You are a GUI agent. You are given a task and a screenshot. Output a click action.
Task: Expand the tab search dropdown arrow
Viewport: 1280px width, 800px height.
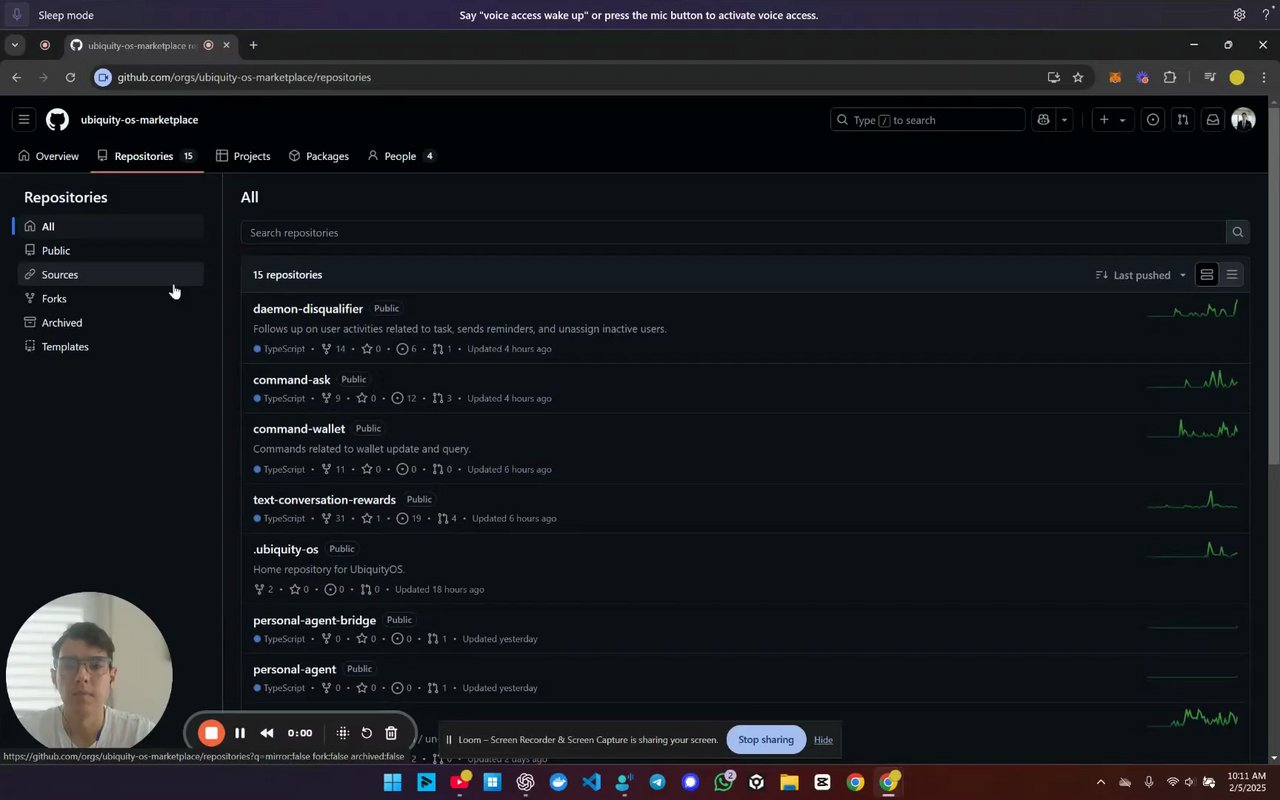pos(14,45)
